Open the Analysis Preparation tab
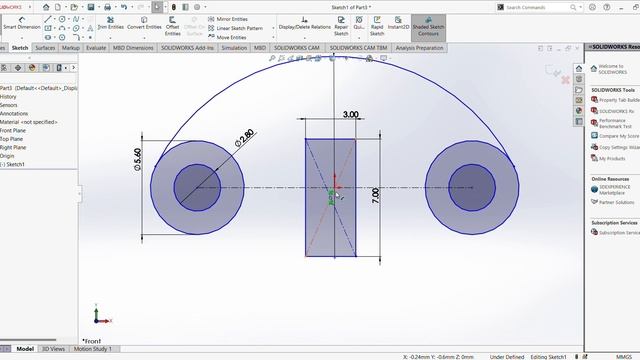The image size is (640, 360). coord(419,48)
